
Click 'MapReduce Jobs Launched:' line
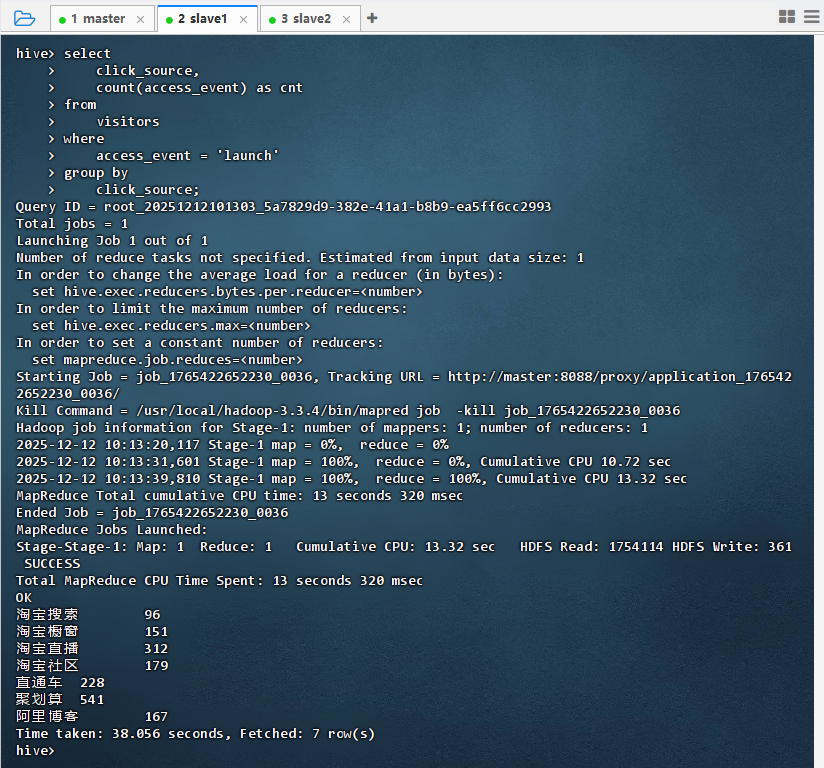112,530
